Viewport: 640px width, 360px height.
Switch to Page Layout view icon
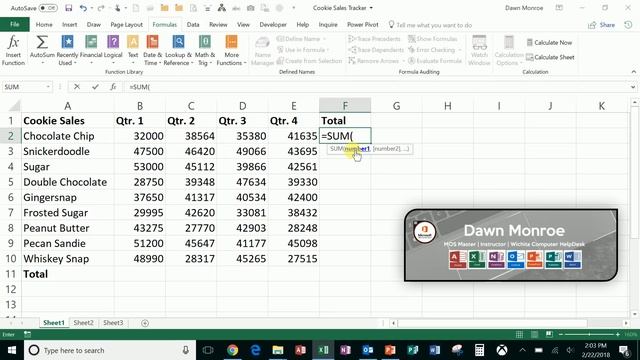534,335
